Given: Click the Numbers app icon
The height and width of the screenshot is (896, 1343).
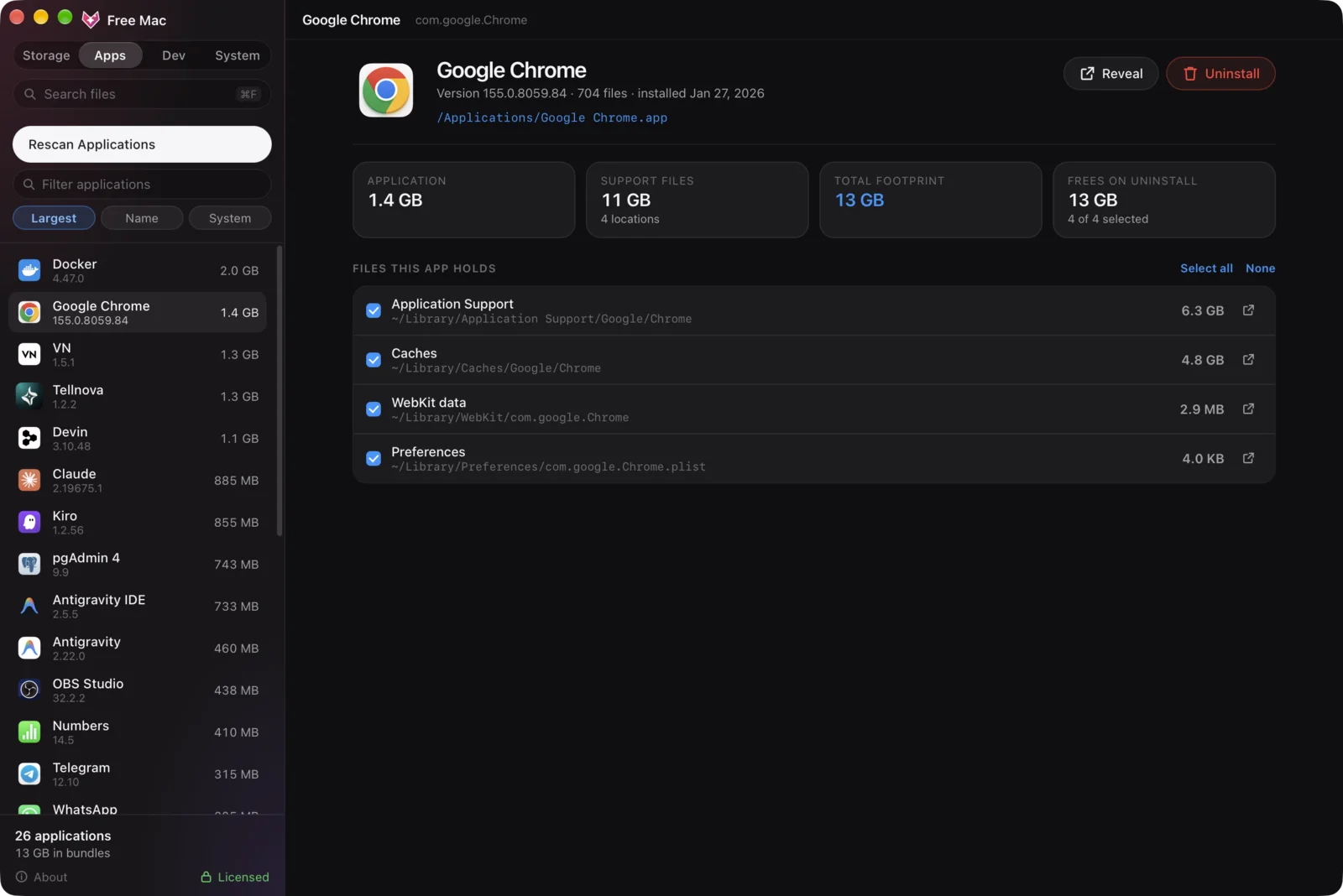Looking at the screenshot, I should 29,732.
